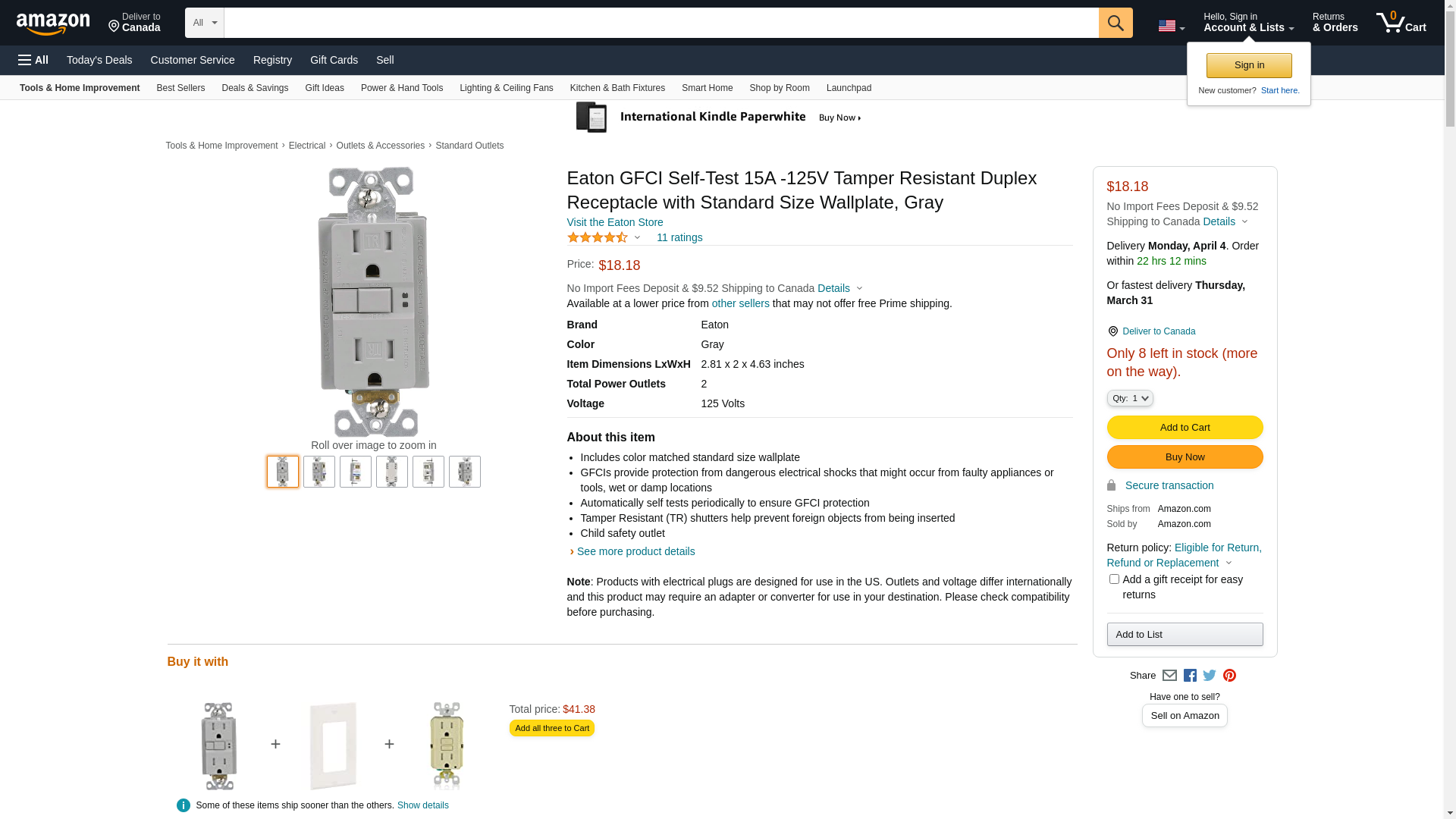Expand the star rating breakdown popover
The height and width of the screenshot is (819, 1456).
(x=637, y=238)
